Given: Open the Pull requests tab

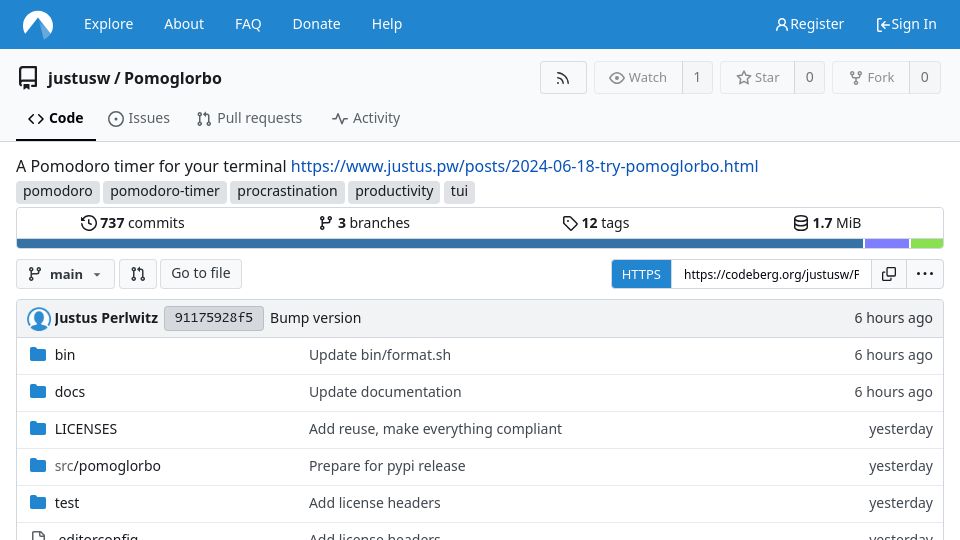Looking at the screenshot, I should click(249, 118).
